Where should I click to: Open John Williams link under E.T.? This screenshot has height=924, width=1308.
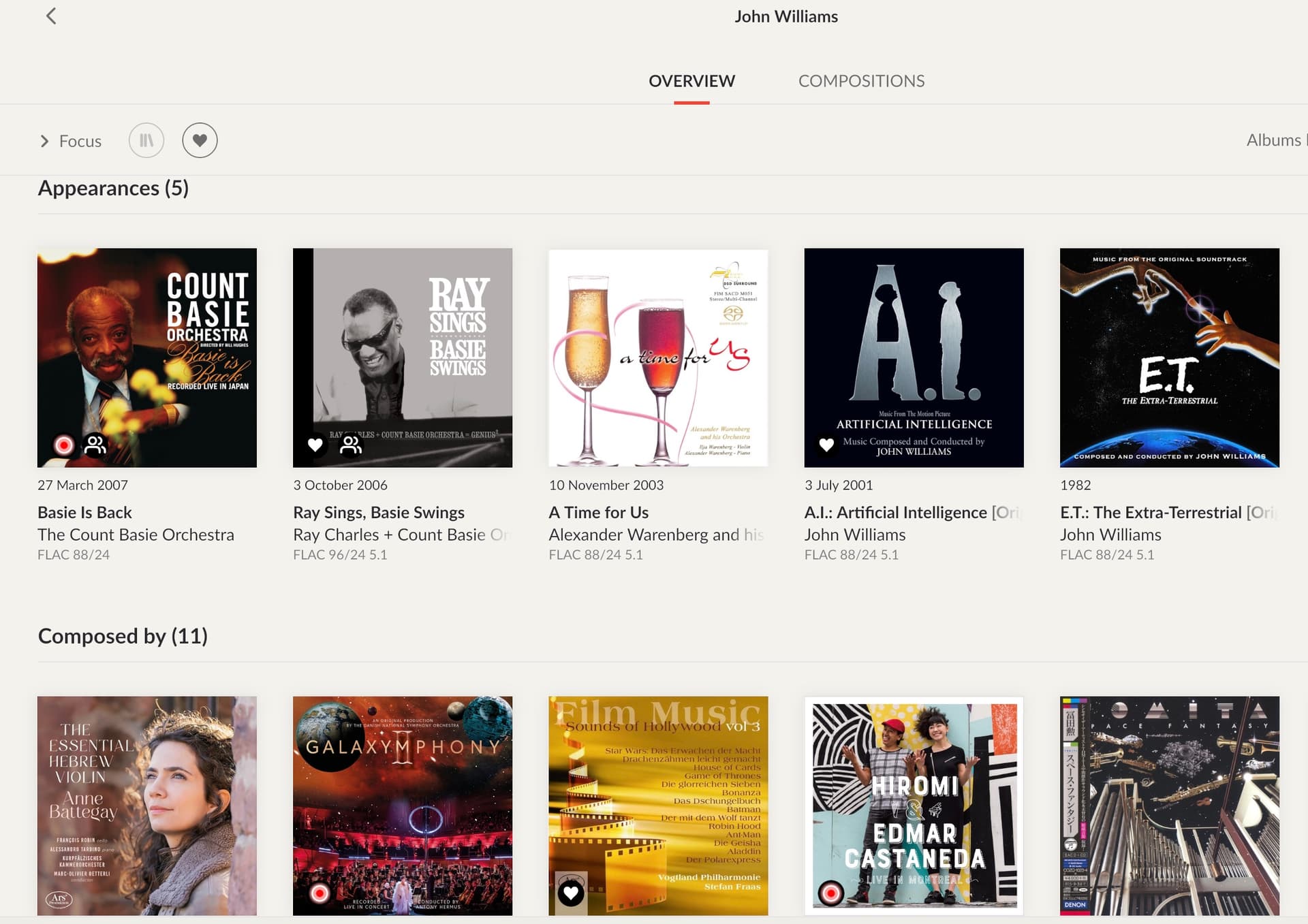pyautogui.click(x=1110, y=535)
